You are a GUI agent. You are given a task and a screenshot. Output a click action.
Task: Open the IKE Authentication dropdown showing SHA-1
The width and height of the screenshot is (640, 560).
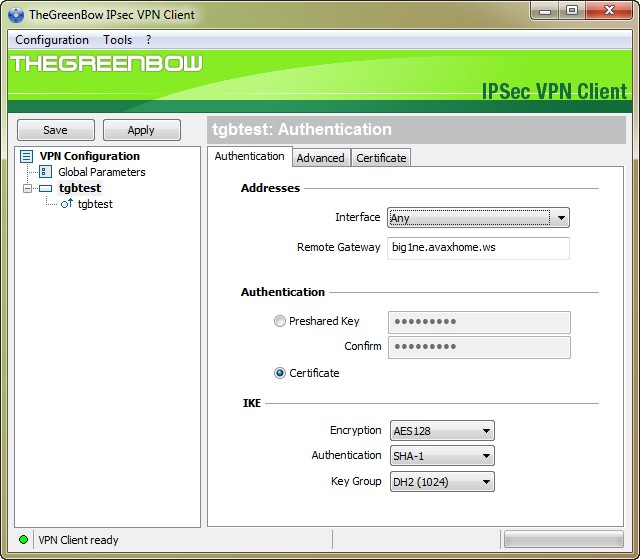[x=442, y=456]
